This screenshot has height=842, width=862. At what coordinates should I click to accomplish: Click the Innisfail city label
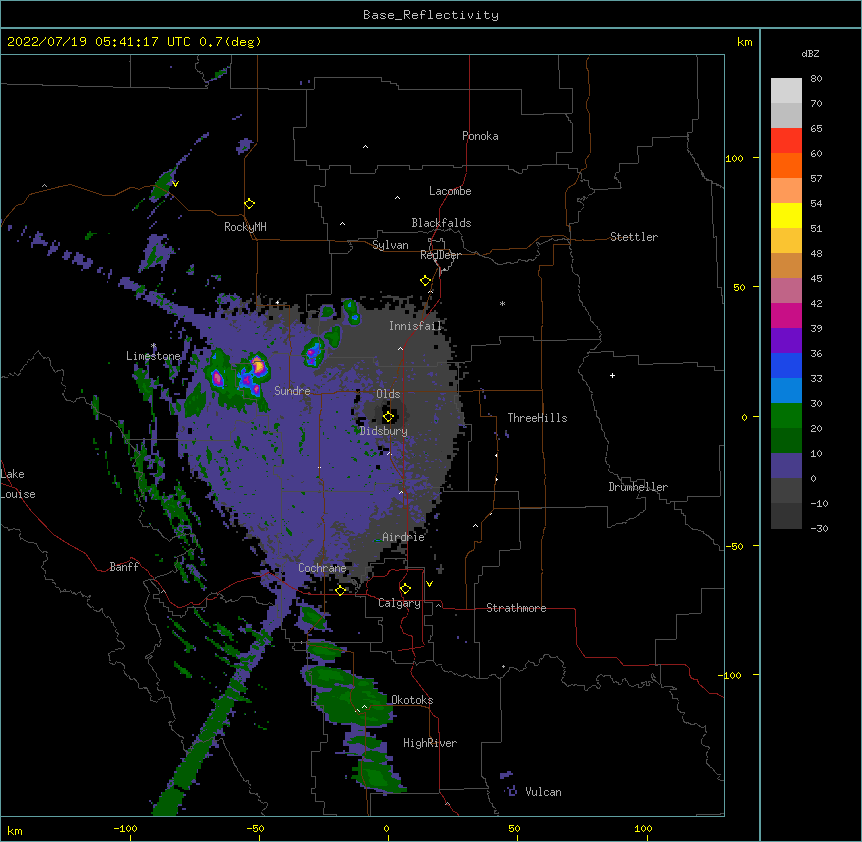[x=415, y=326]
